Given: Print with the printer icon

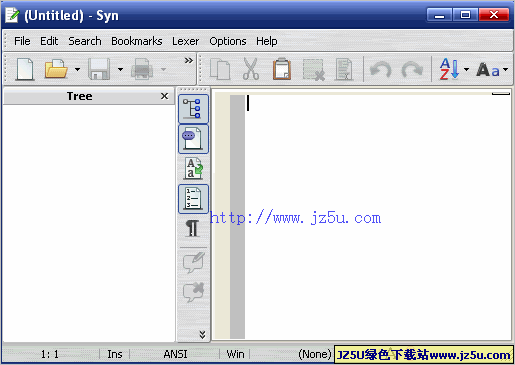Looking at the screenshot, I should pyautogui.click(x=142, y=69).
